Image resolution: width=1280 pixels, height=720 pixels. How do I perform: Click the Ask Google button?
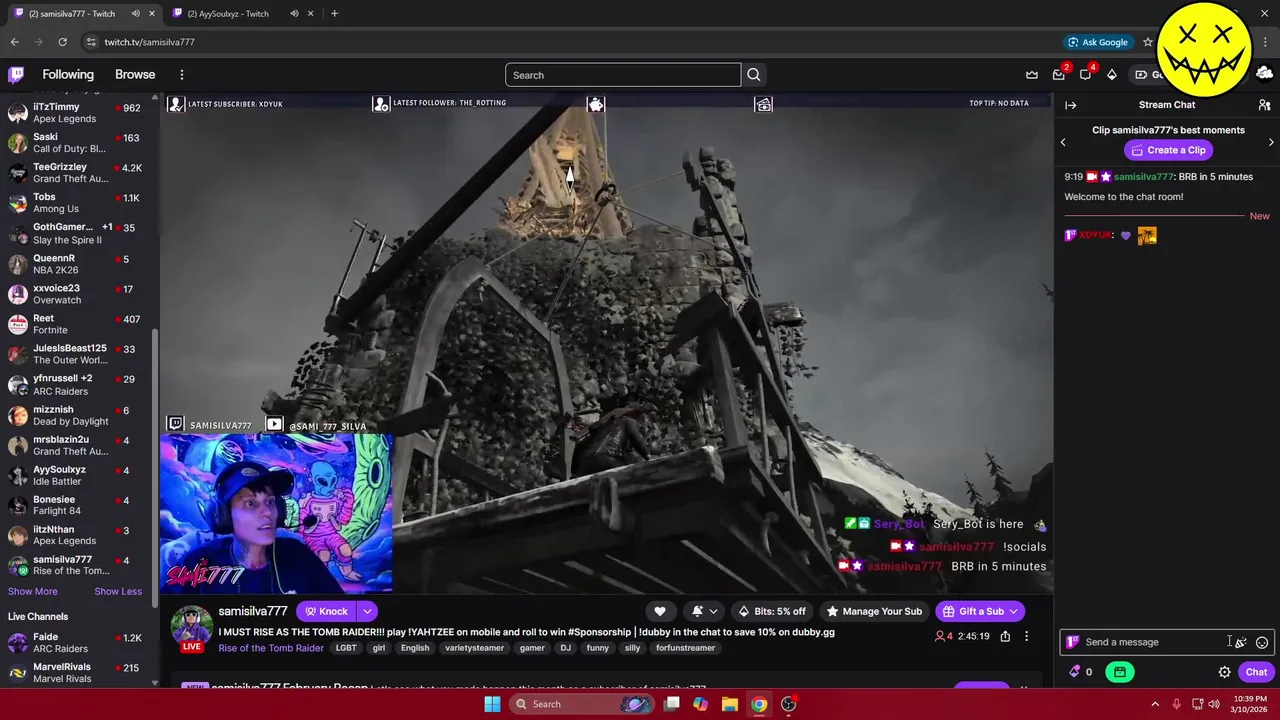1098,42
